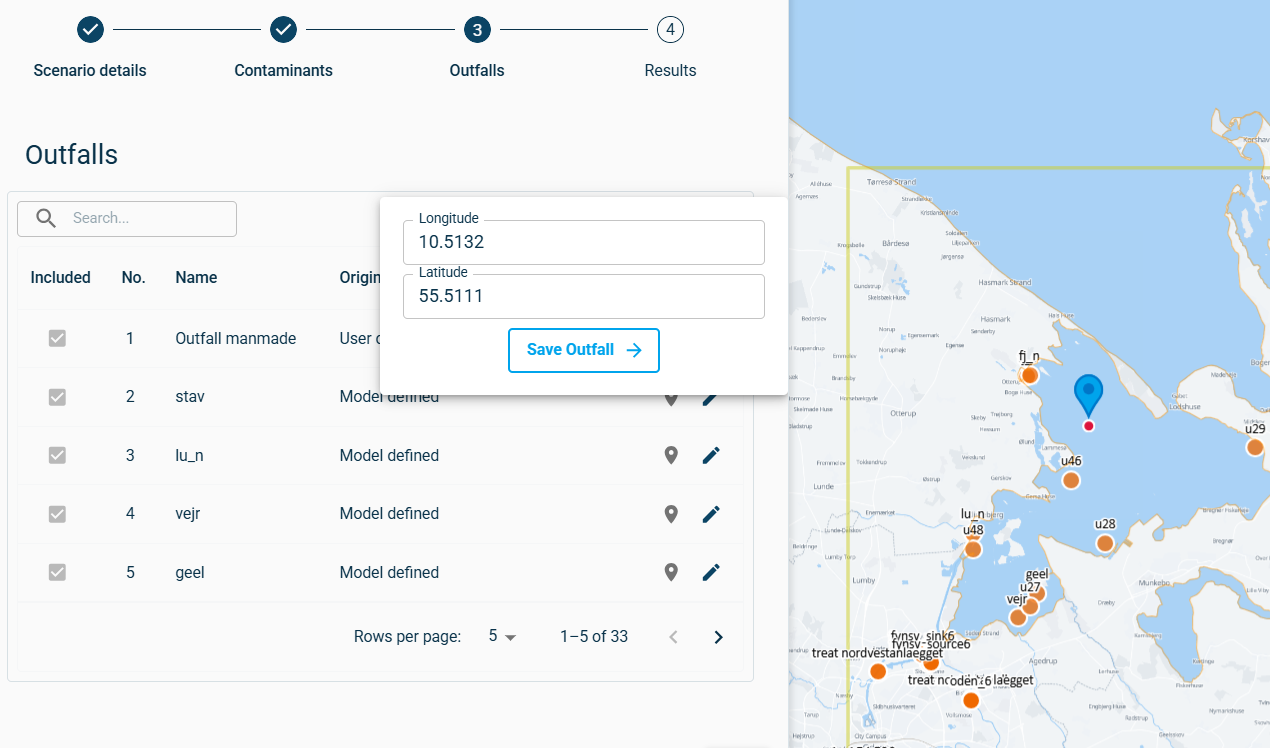Click the blue location marker on map
The image size is (1270, 748).
pos(1088,394)
